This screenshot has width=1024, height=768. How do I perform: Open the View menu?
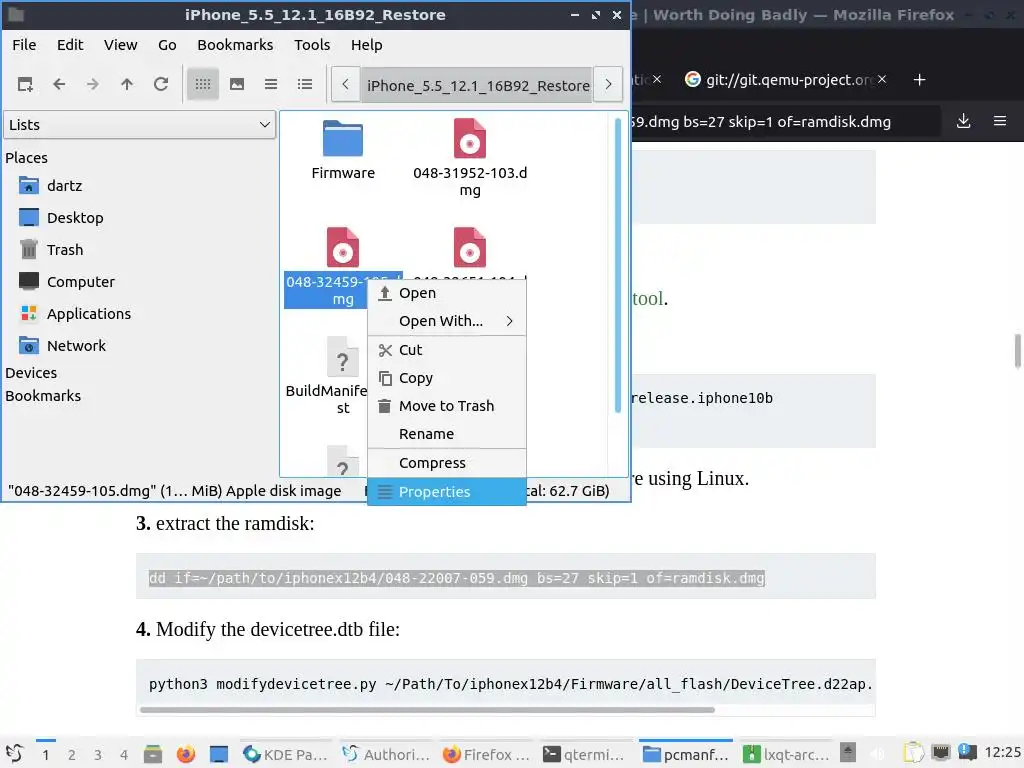point(121,45)
